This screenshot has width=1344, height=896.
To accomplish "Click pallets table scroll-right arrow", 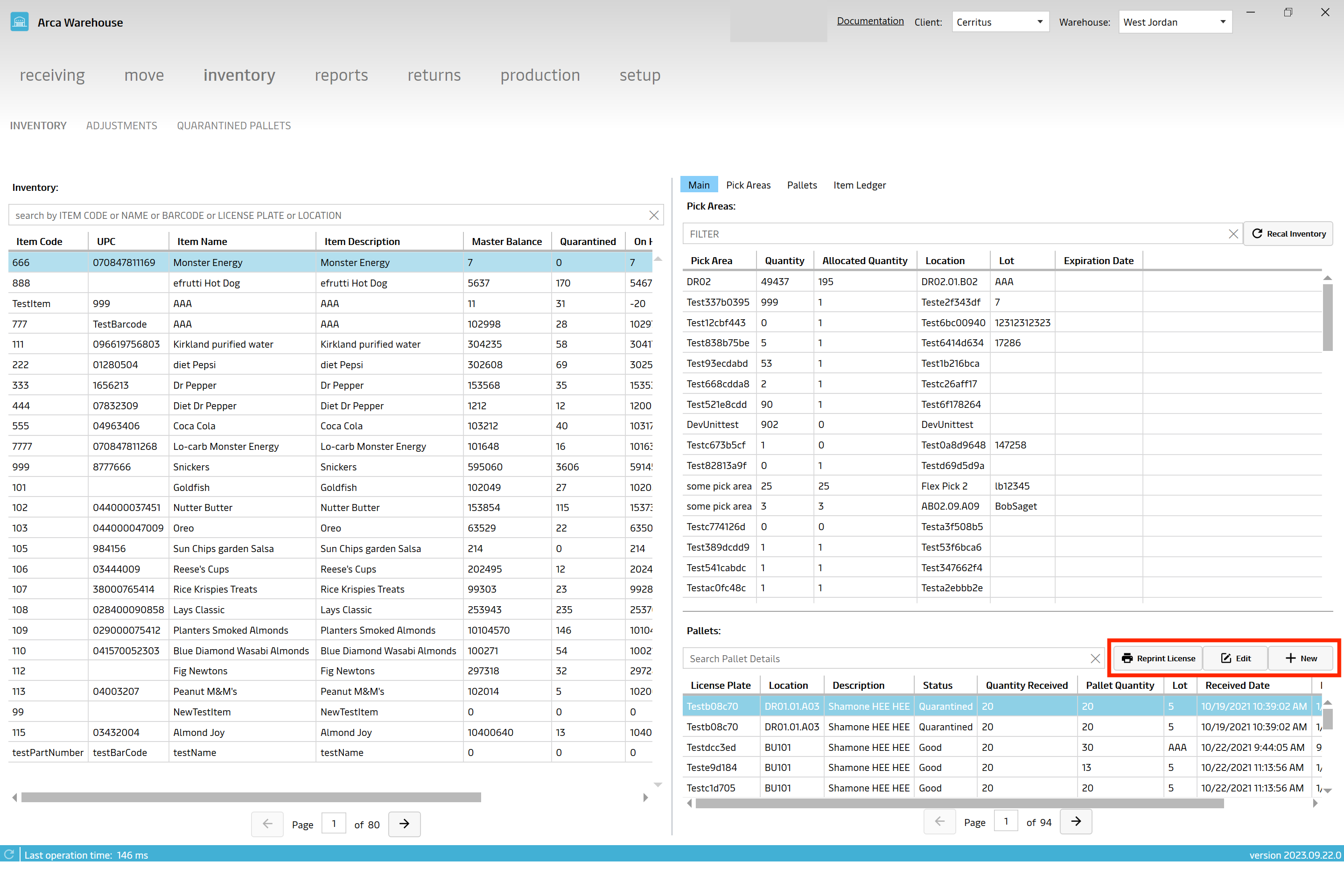I will point(1316,804).
